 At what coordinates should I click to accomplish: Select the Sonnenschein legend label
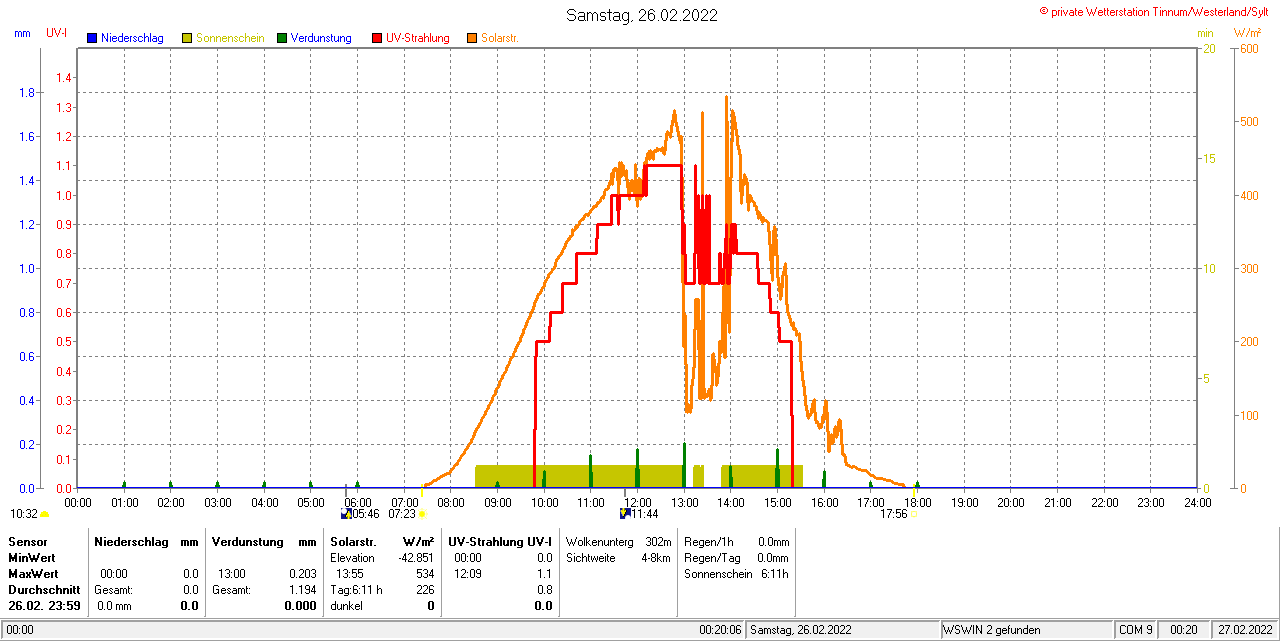pos(230,38)
